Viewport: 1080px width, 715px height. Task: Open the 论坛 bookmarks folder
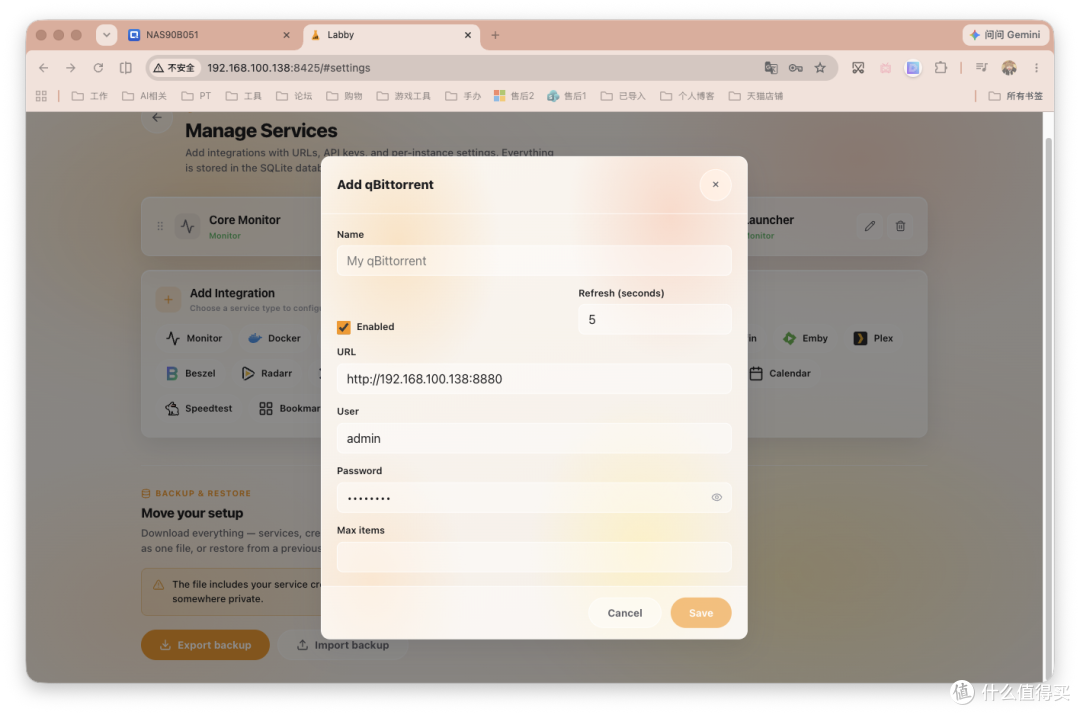pyautogui.click(x=294, y=96)
